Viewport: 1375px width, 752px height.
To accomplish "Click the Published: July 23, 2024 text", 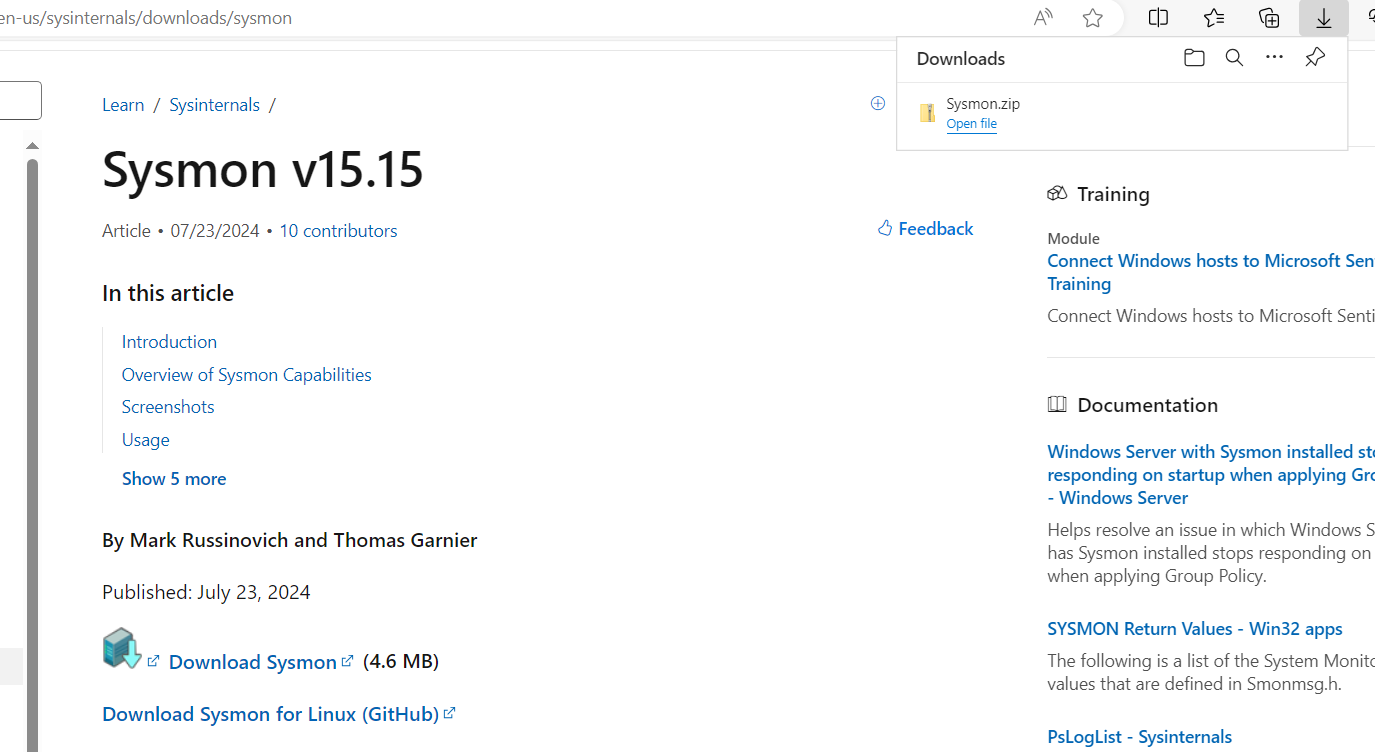I will (206, 591).
